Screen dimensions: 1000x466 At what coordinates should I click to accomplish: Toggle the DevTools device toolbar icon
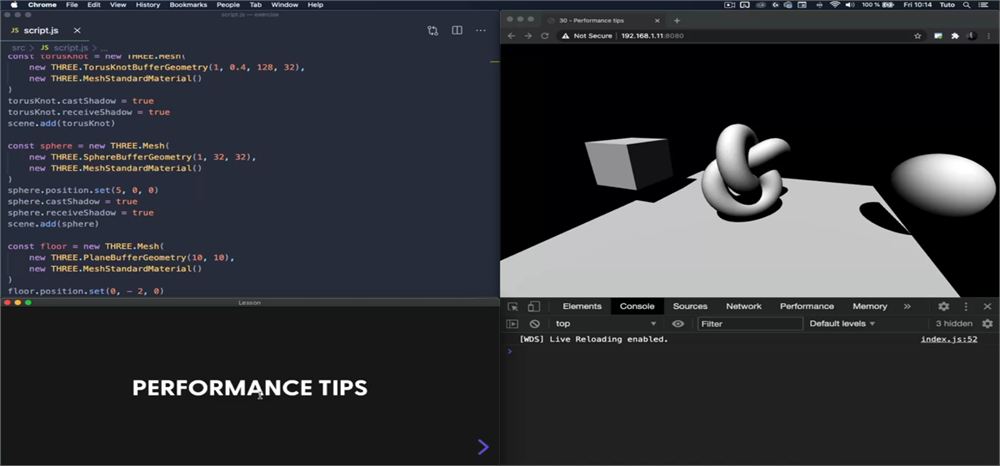[x=534, y=307]
